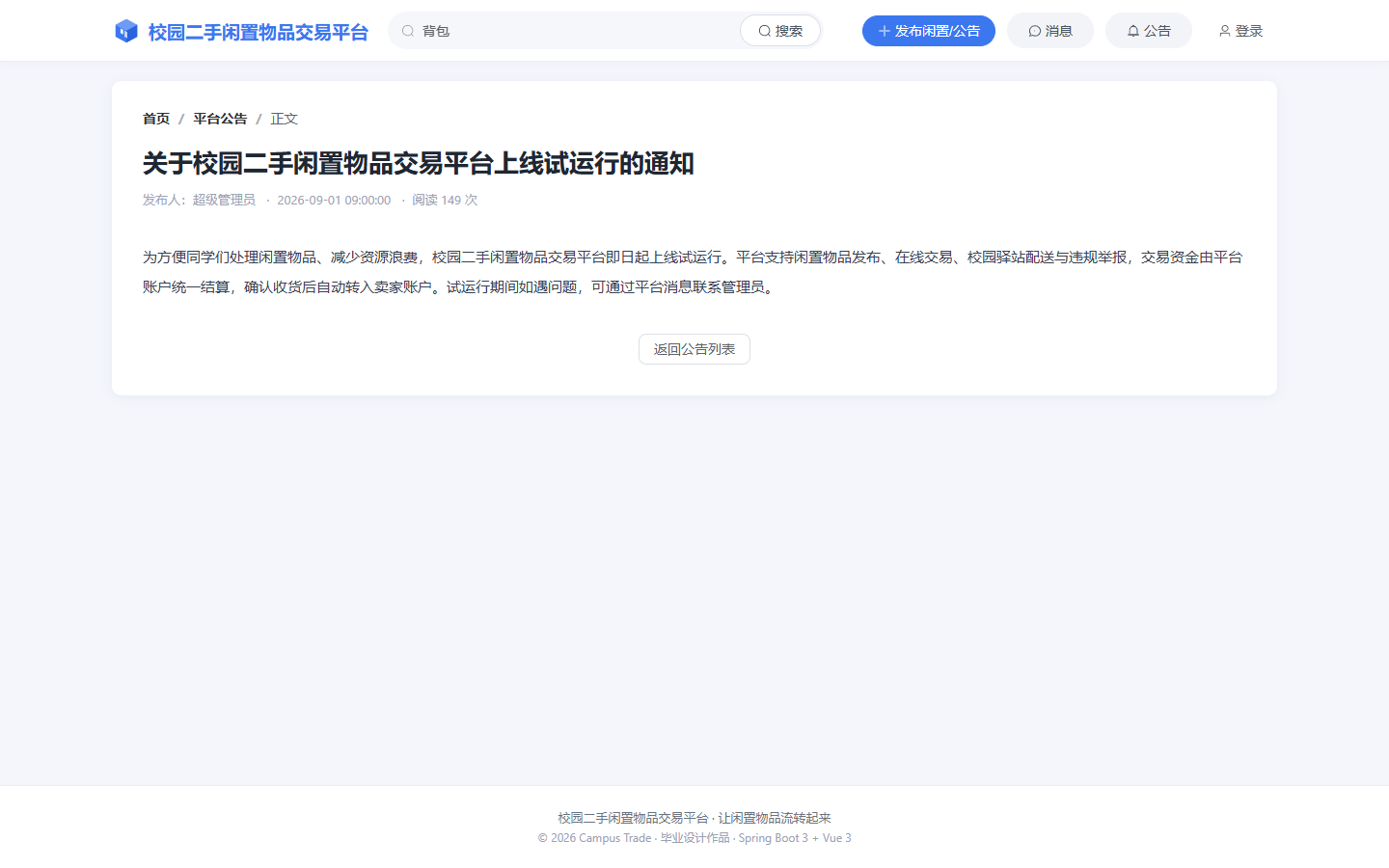Click the plus icon in 发布闲置/公告
Image resolution: width=1389 pixels, height=868 pixels.
click(884, 31)
